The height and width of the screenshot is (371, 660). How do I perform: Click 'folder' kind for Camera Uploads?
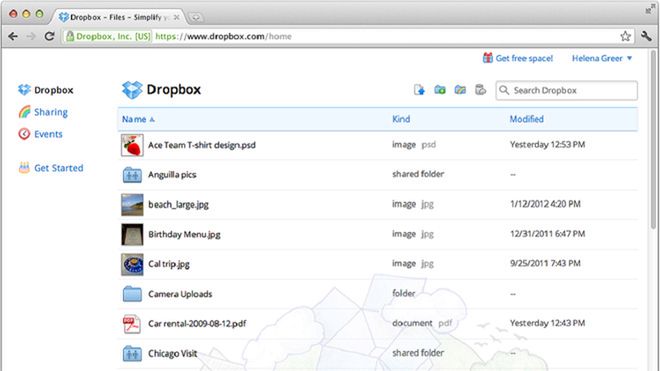click(x=404, y=293)
